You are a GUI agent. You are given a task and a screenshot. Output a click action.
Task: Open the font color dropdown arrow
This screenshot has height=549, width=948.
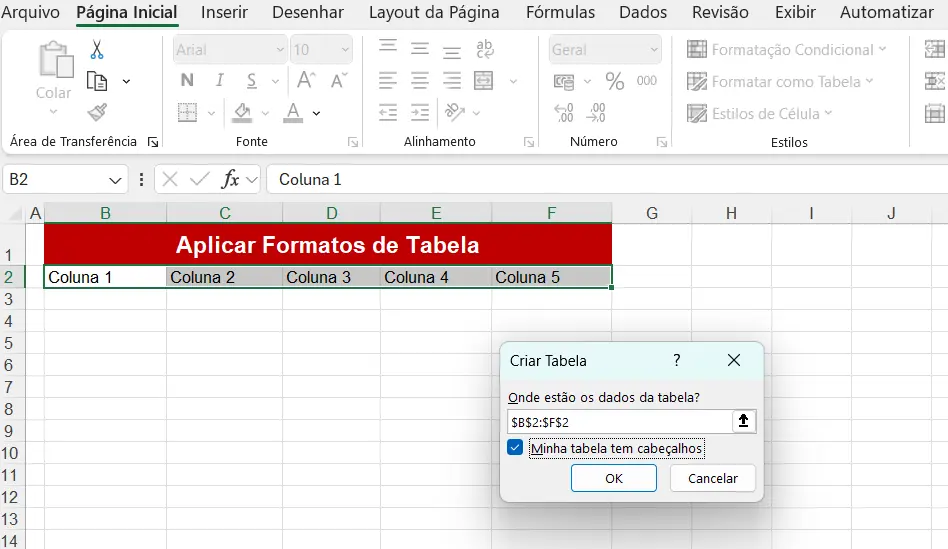coord(316,113)
